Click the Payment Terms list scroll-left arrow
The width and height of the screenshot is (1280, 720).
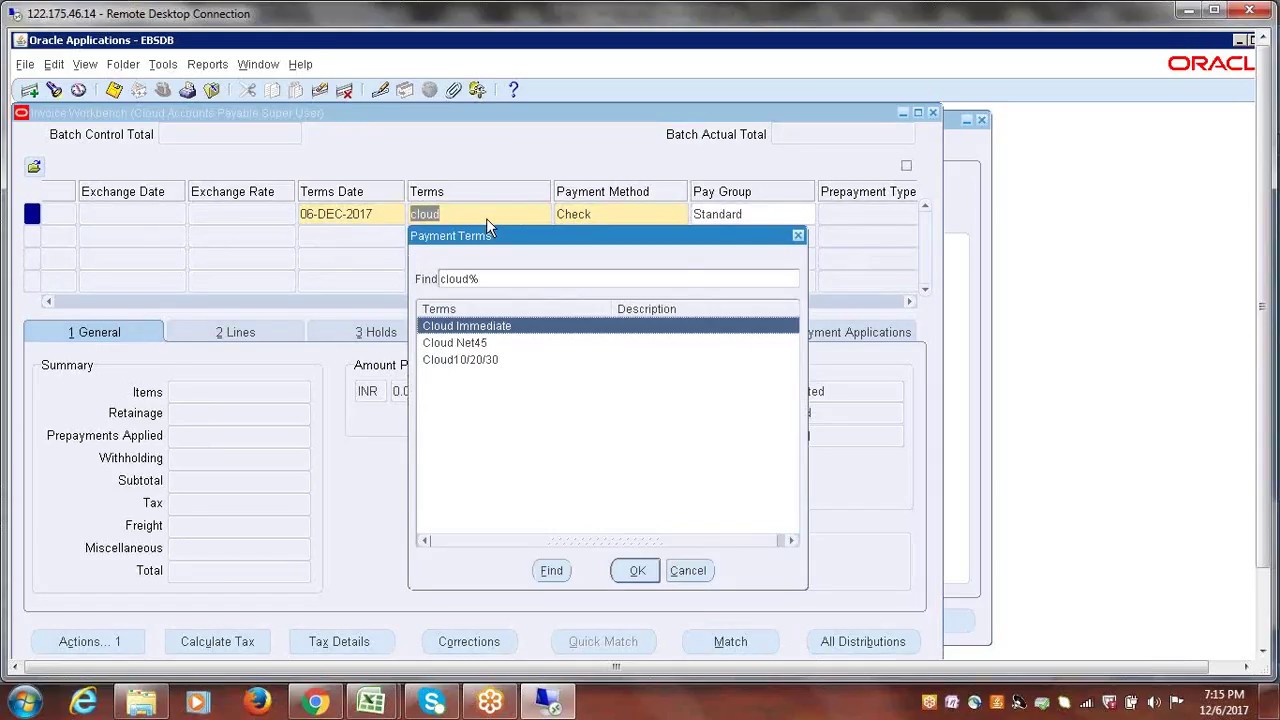click(425, 541)
